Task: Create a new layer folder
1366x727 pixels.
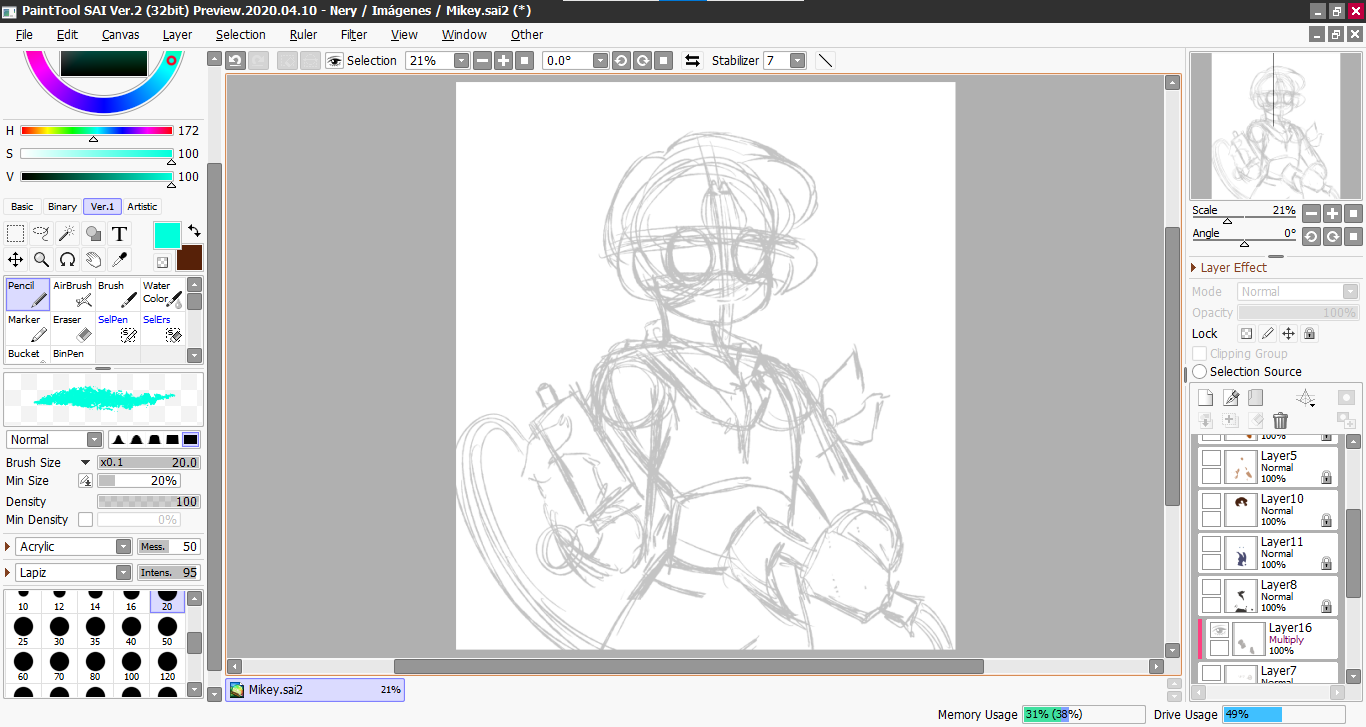Action: tap(1256, 397)
